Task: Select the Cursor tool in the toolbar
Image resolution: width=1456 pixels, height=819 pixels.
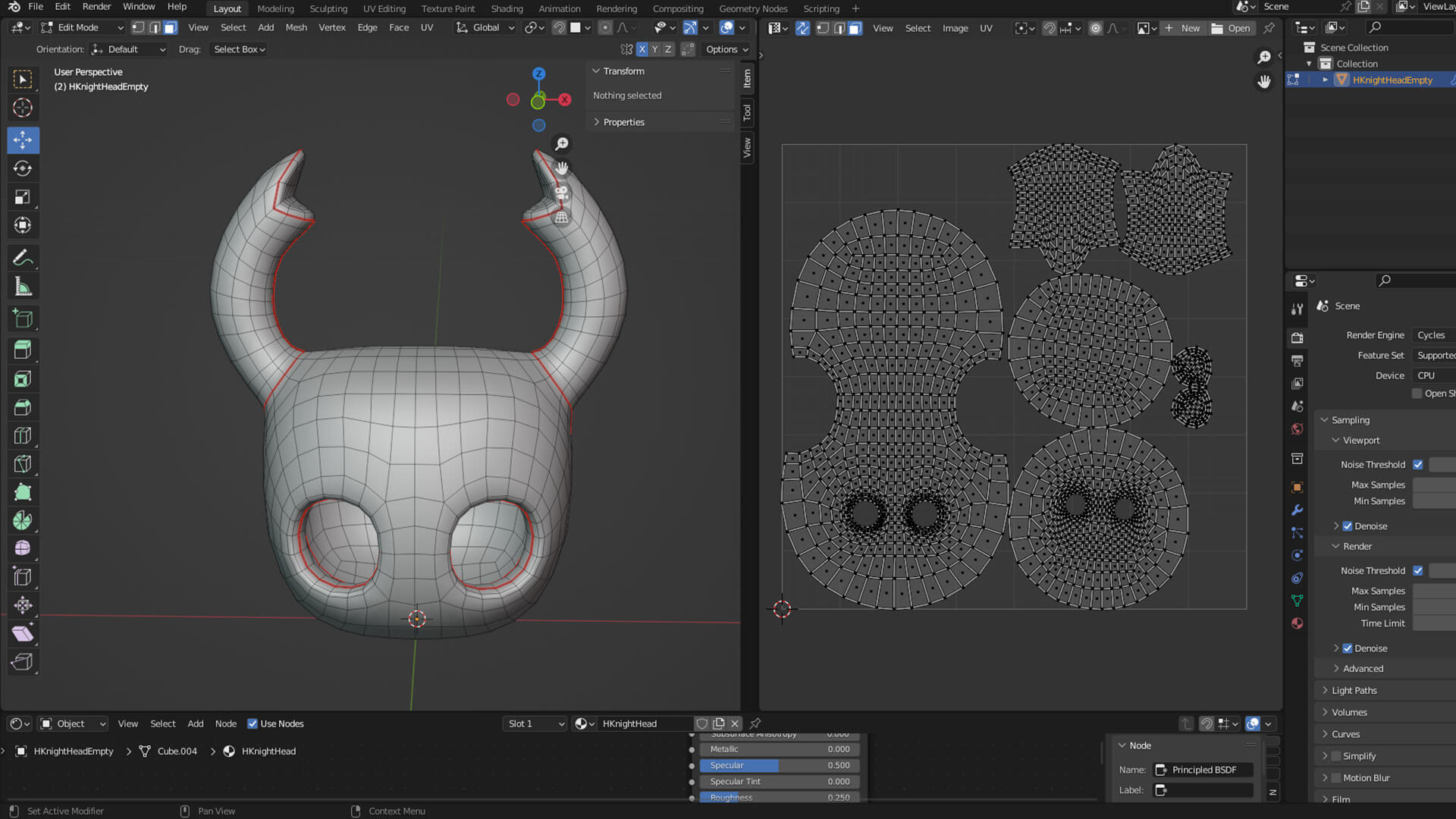Action: [23, 108]
